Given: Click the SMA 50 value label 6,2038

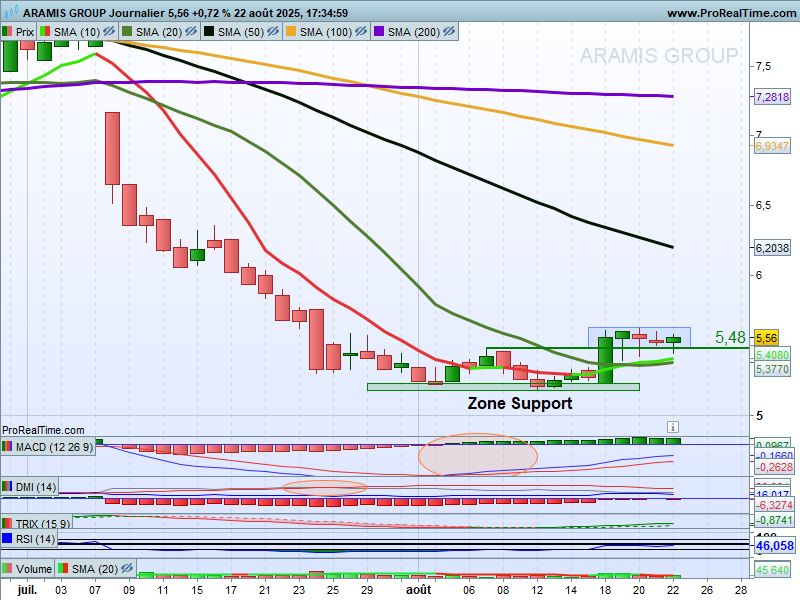Looking at the screenshot, I should tap(772, 248).
